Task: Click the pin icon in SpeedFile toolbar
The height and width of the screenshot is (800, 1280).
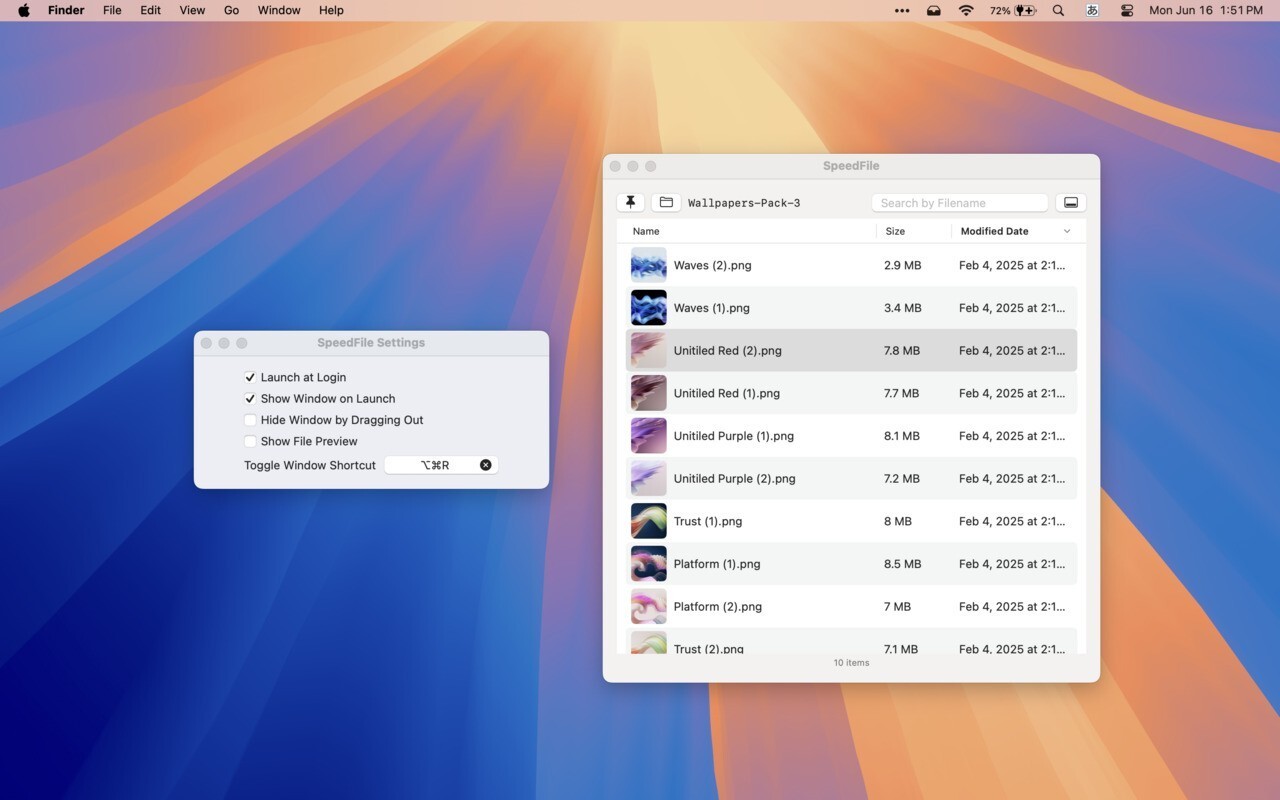Action: 630,202
